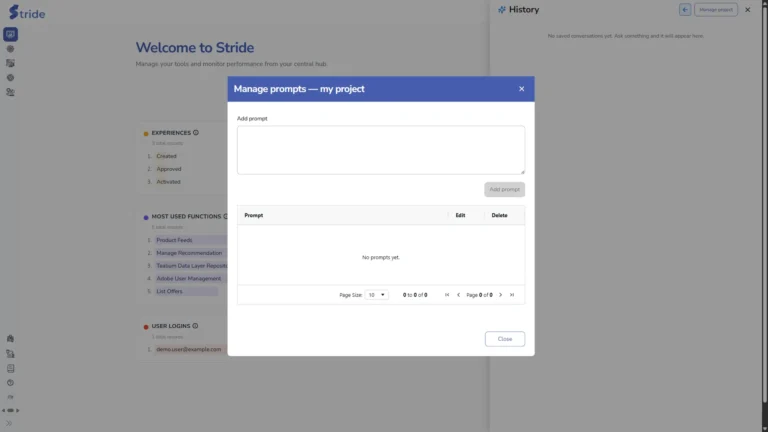Click the 'Welcome to Stride' heading

[x=195, y=48]
